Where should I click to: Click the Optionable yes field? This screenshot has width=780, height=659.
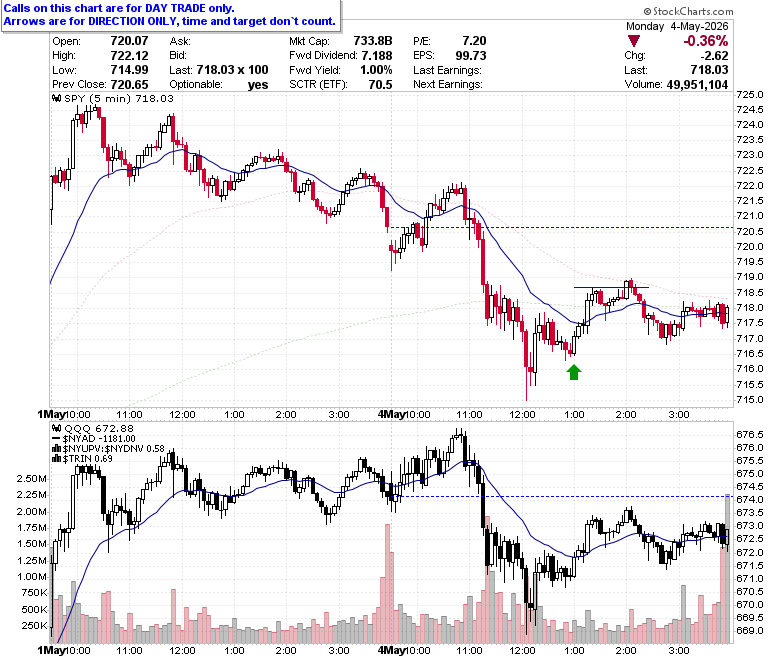click(219, 85)
